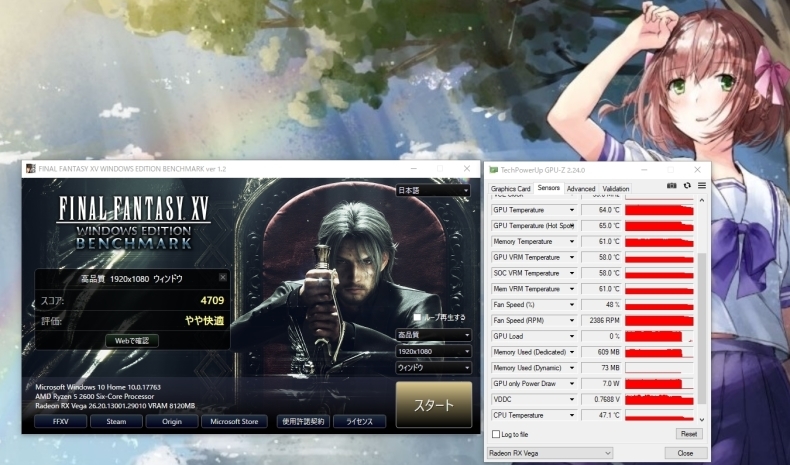790x465 pixels.
Task: Expand the VDDC sensor dropdown arrow
Action: 572,400
